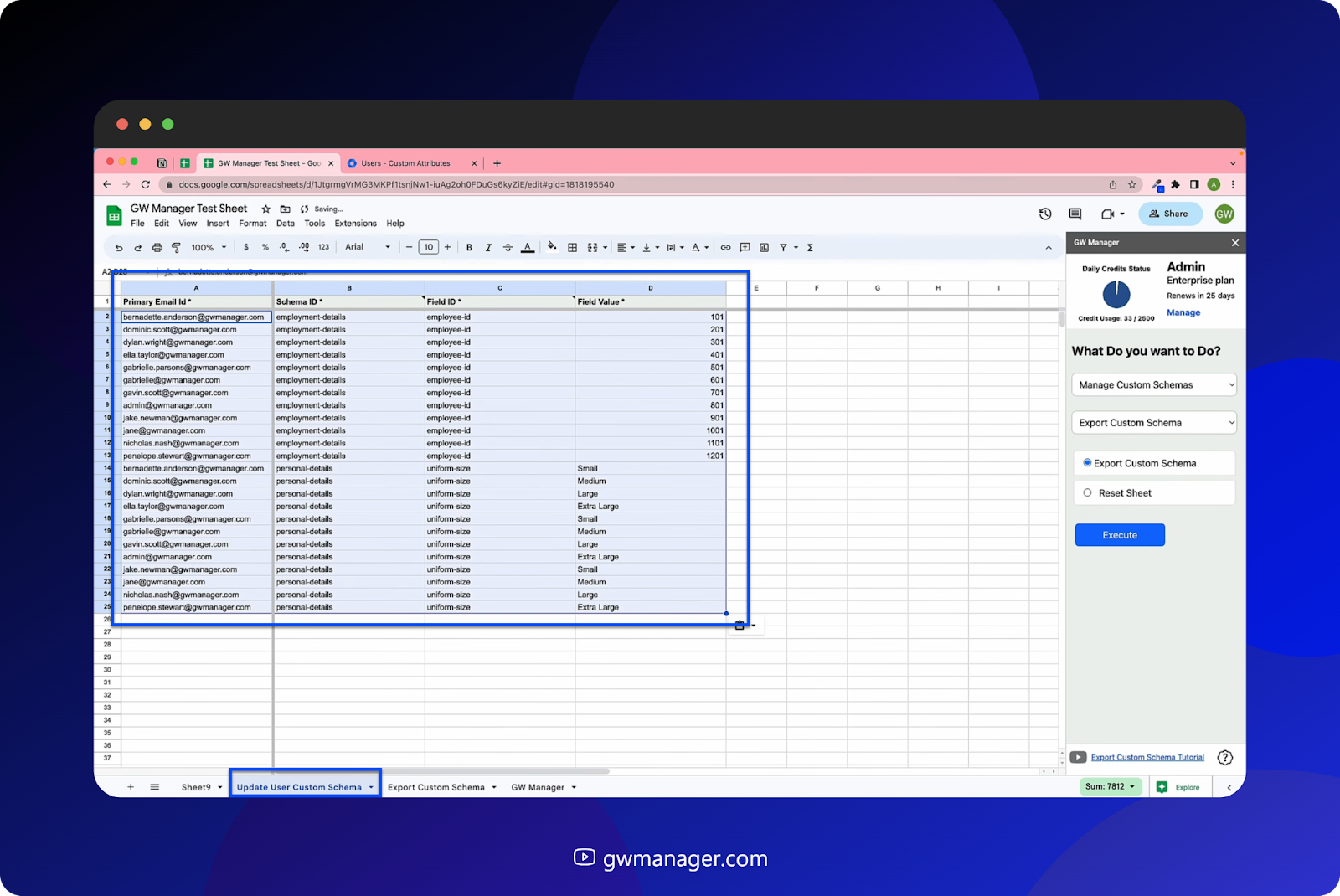Decrease decimal places
Screen dimensions: 1340x896
[285, 248]
